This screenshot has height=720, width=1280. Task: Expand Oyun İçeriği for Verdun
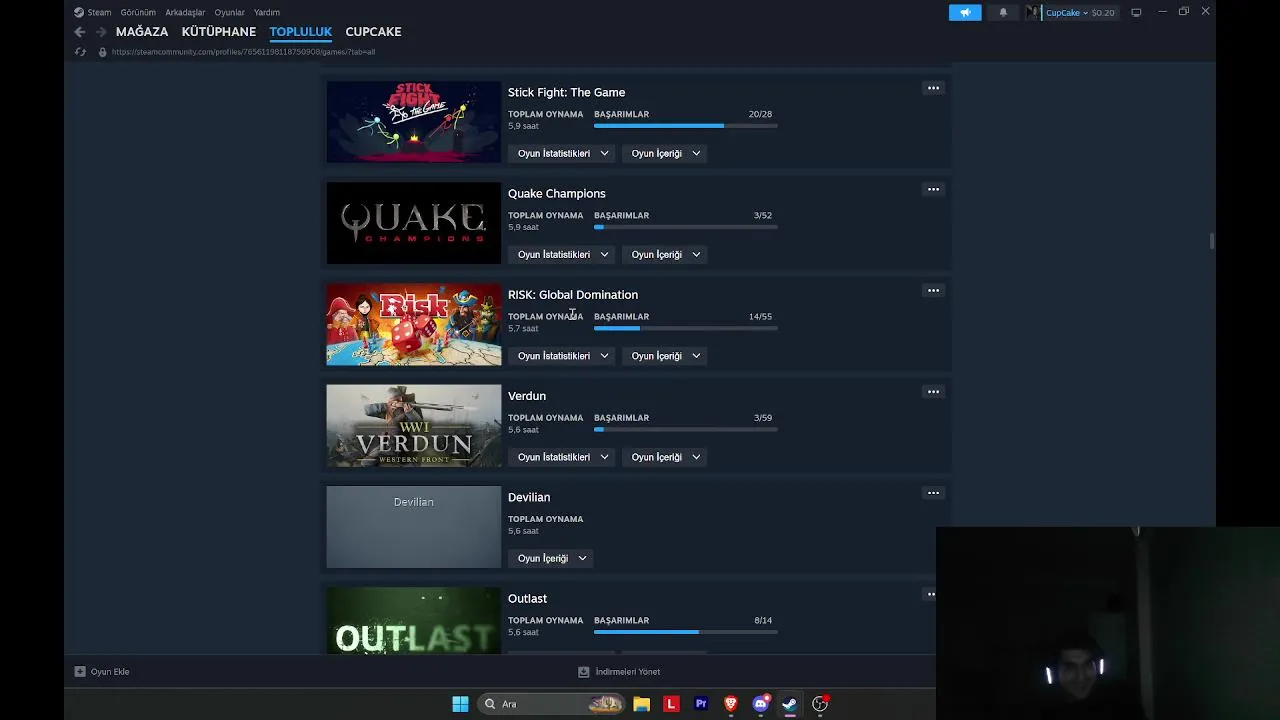tap(666, 457)
